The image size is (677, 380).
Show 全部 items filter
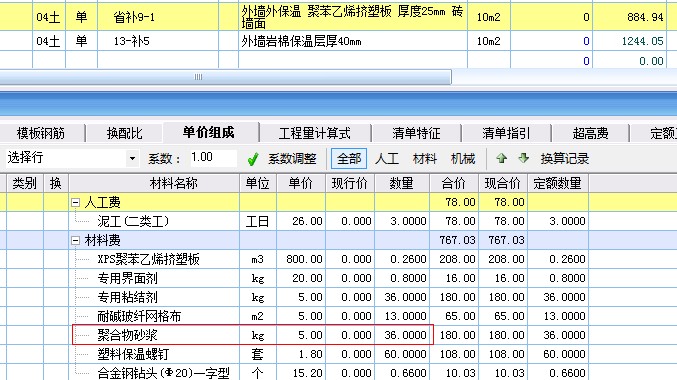[x=349, y=158]
